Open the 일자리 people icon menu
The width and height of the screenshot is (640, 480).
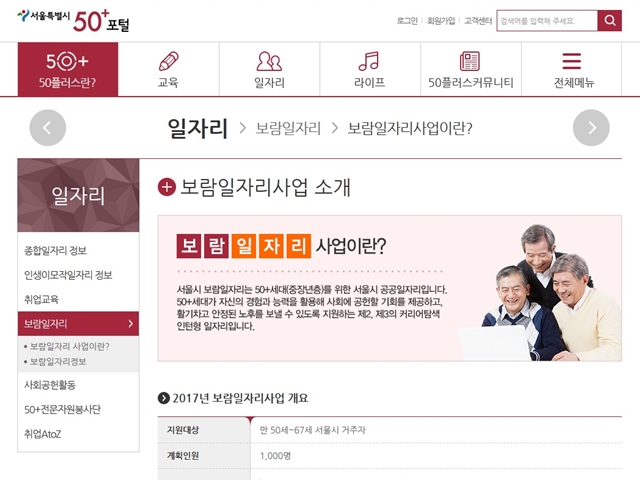(x=269, y=68)
